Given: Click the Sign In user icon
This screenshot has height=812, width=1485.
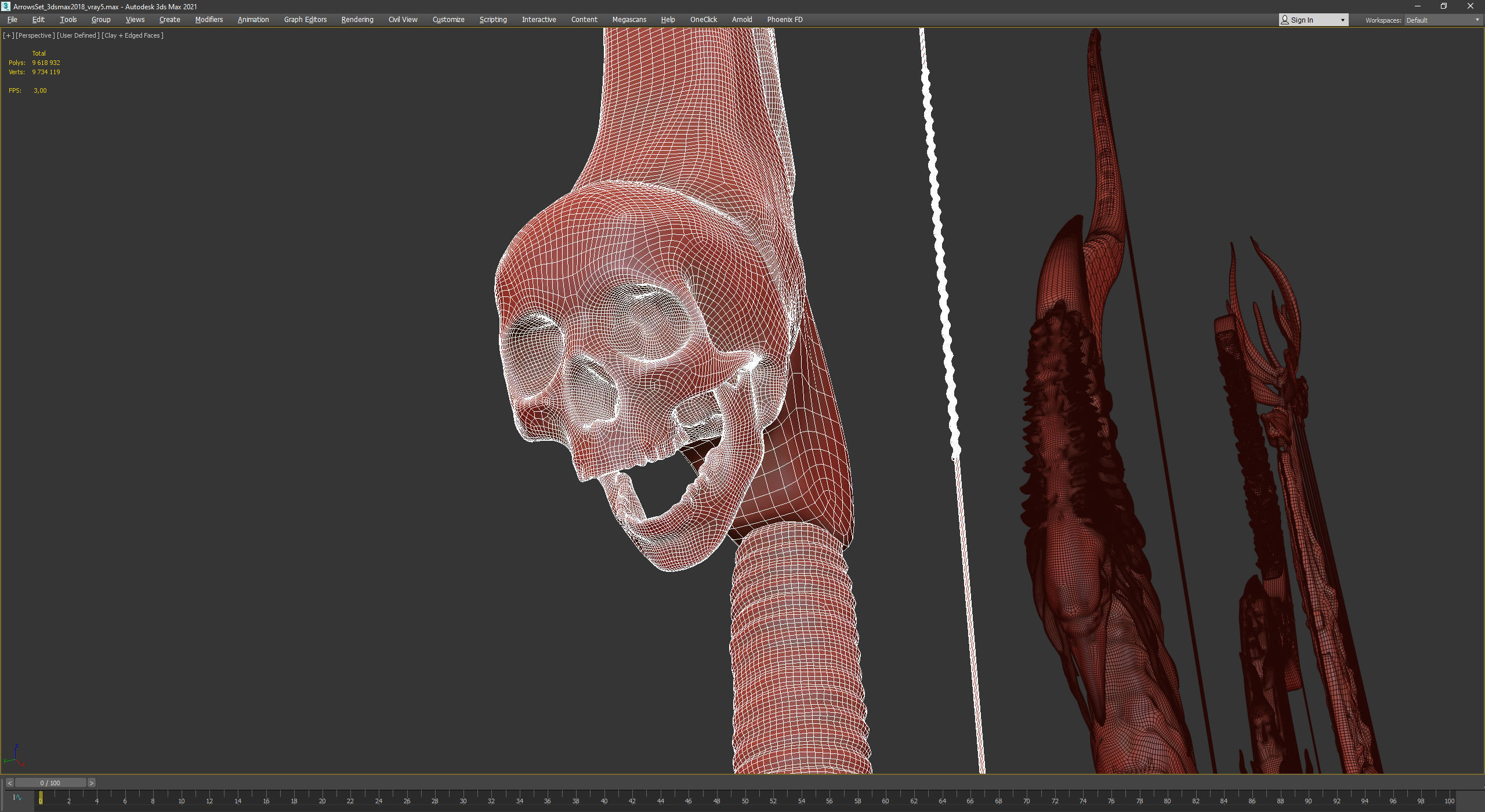Looking at the screenshot, I should pos(1285,20).
